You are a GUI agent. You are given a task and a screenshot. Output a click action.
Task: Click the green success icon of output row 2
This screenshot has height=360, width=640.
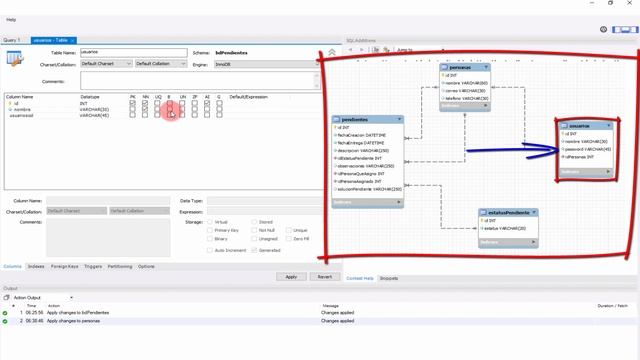(x=5, y=321)
